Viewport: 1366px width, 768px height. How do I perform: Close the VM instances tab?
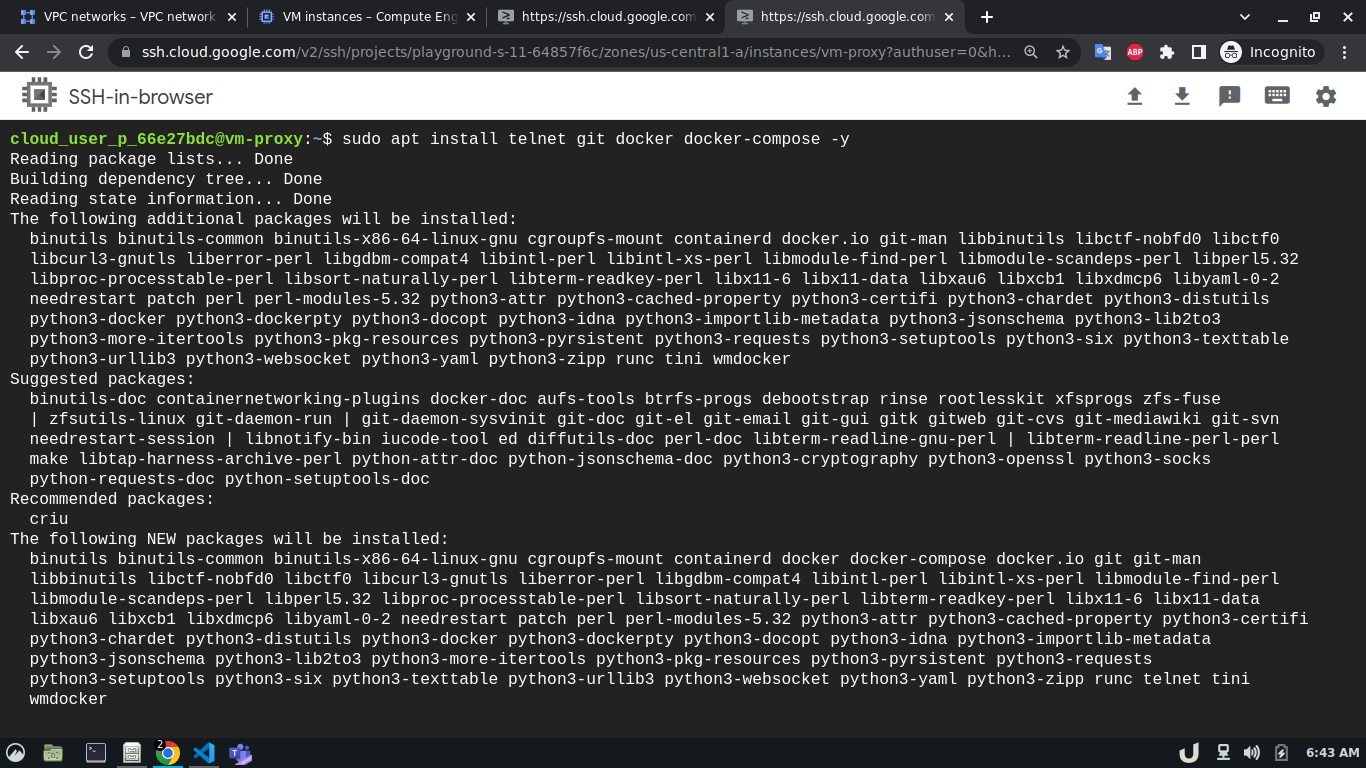pos(469,17)
